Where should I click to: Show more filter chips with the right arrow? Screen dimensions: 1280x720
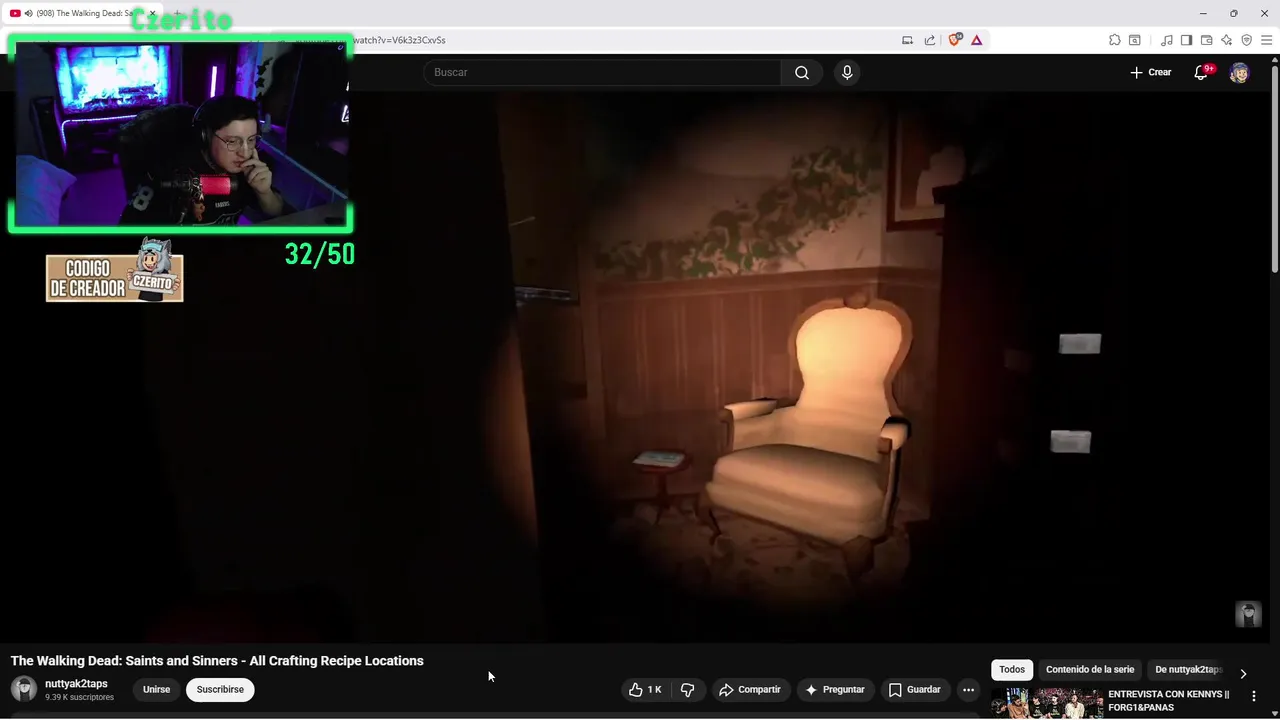1243,674
